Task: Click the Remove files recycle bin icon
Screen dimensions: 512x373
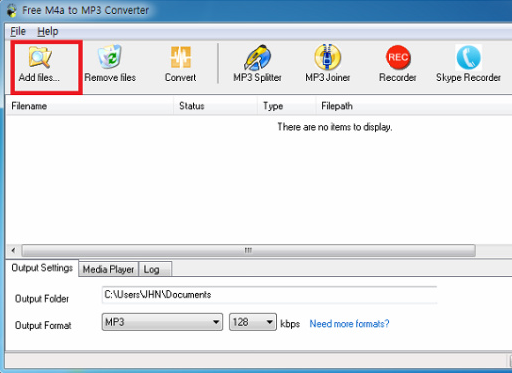Action: 110,57
